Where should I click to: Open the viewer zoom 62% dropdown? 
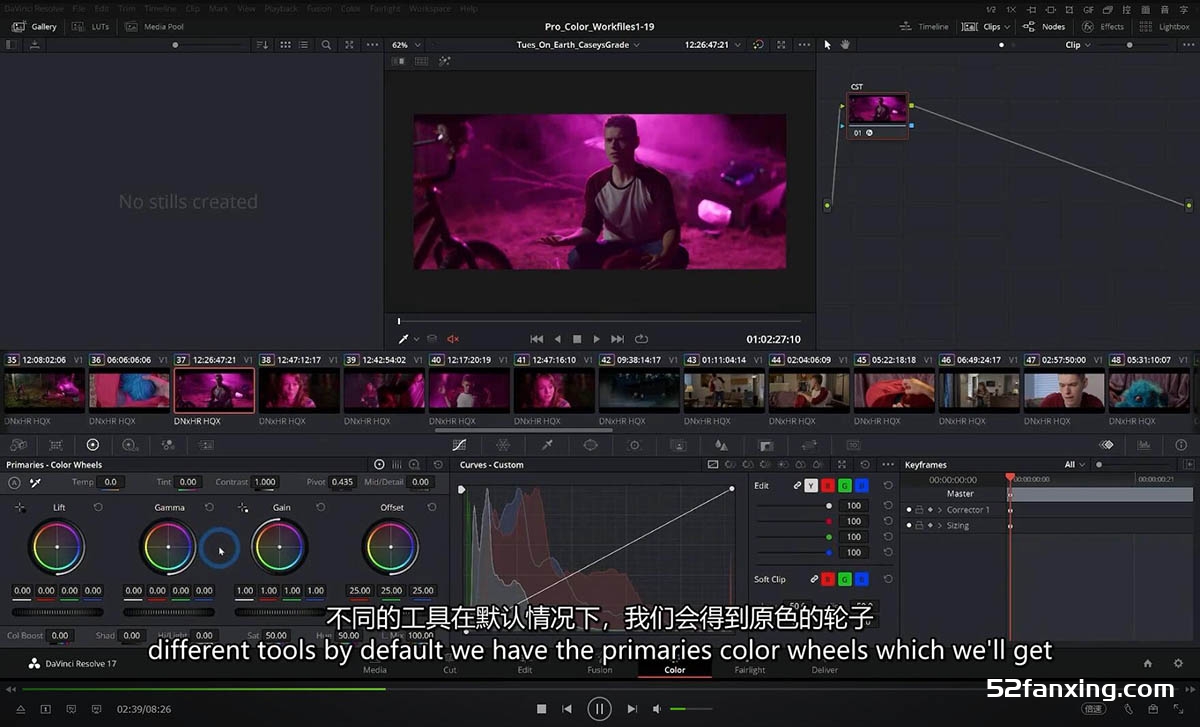pos(406,45)
